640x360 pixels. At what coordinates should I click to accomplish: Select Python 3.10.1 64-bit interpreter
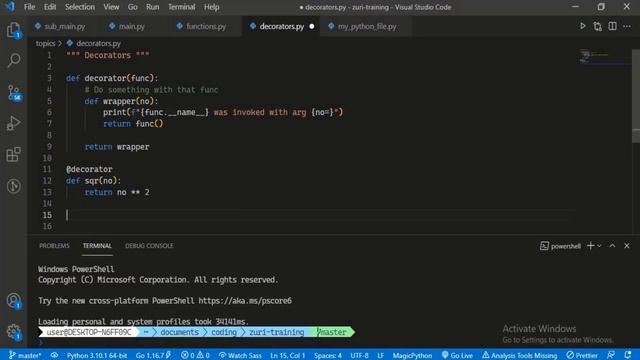coord(97,356)
